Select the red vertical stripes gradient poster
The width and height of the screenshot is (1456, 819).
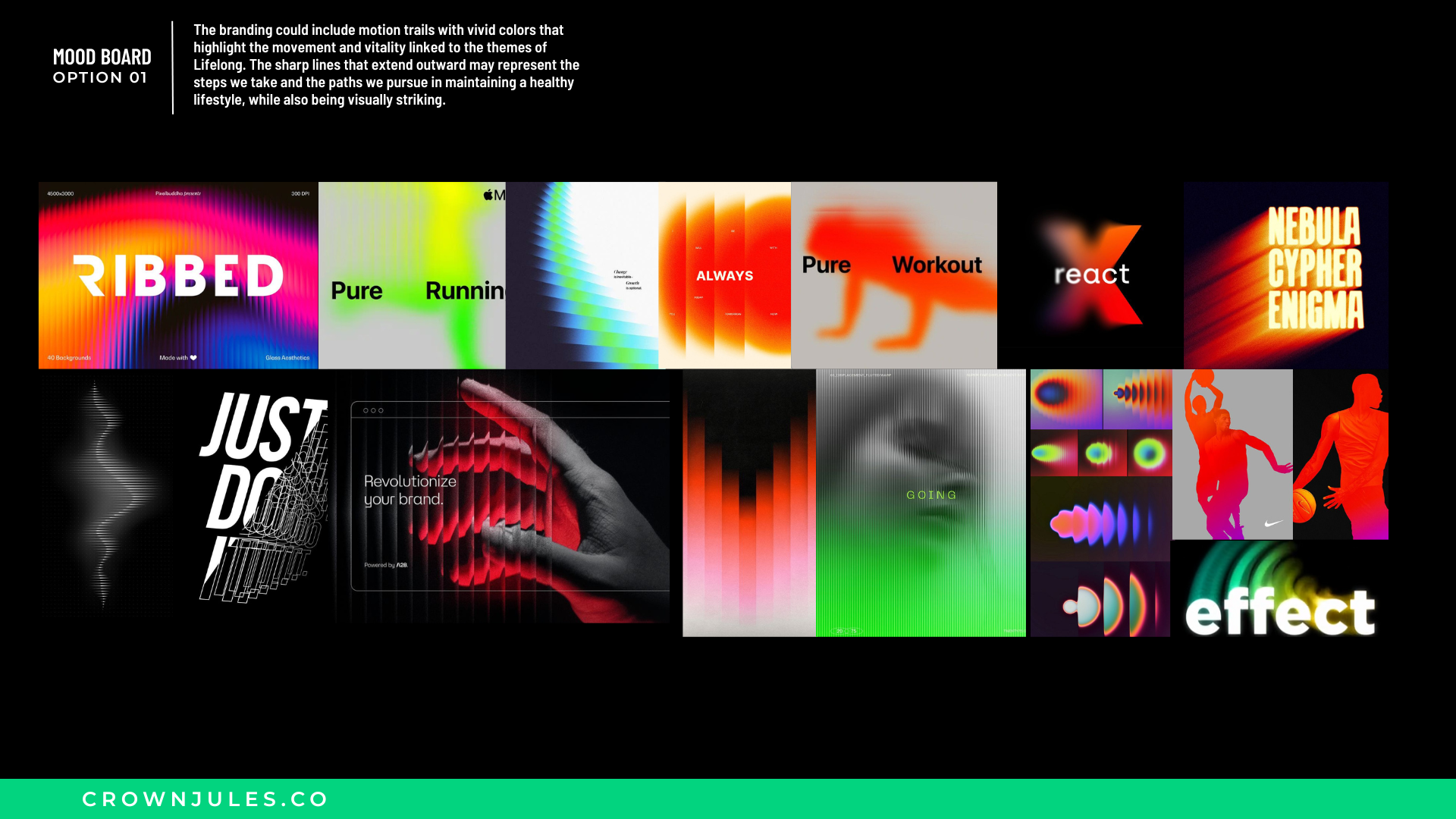748,503
